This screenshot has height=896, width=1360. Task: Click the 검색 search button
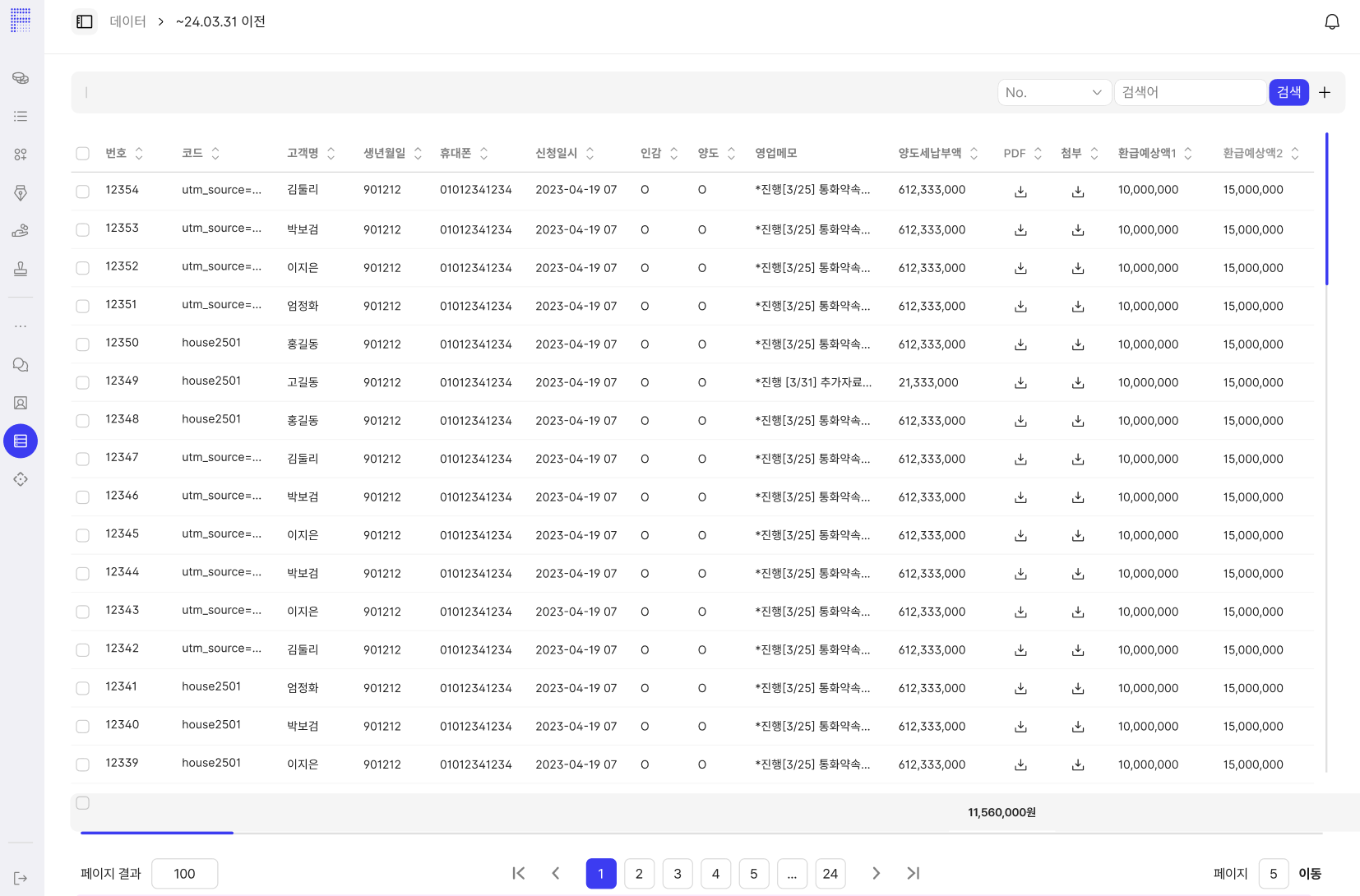1288,92
